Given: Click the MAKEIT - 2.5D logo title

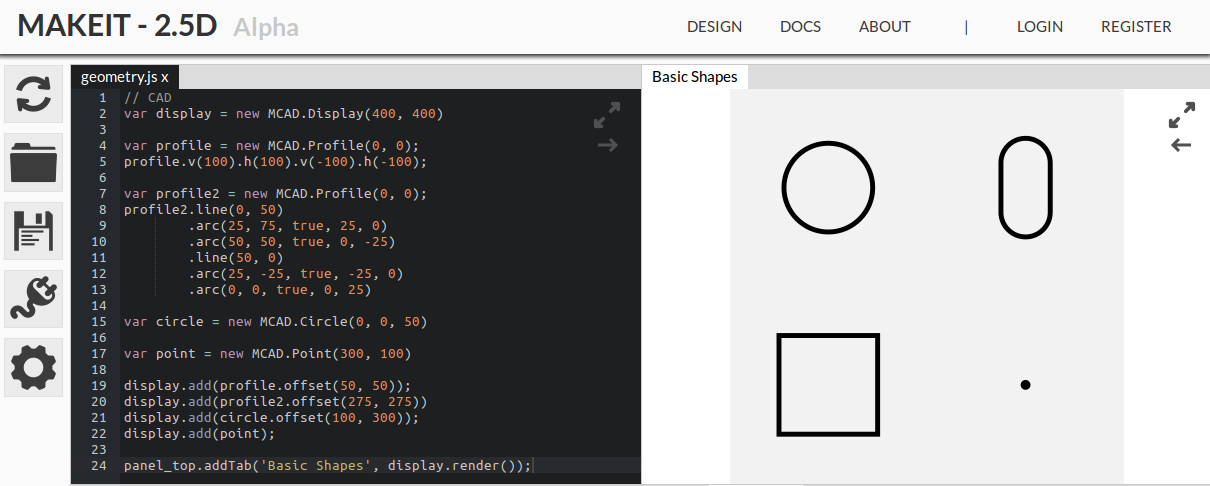Looking at the screenshot, I should [118, 27].
